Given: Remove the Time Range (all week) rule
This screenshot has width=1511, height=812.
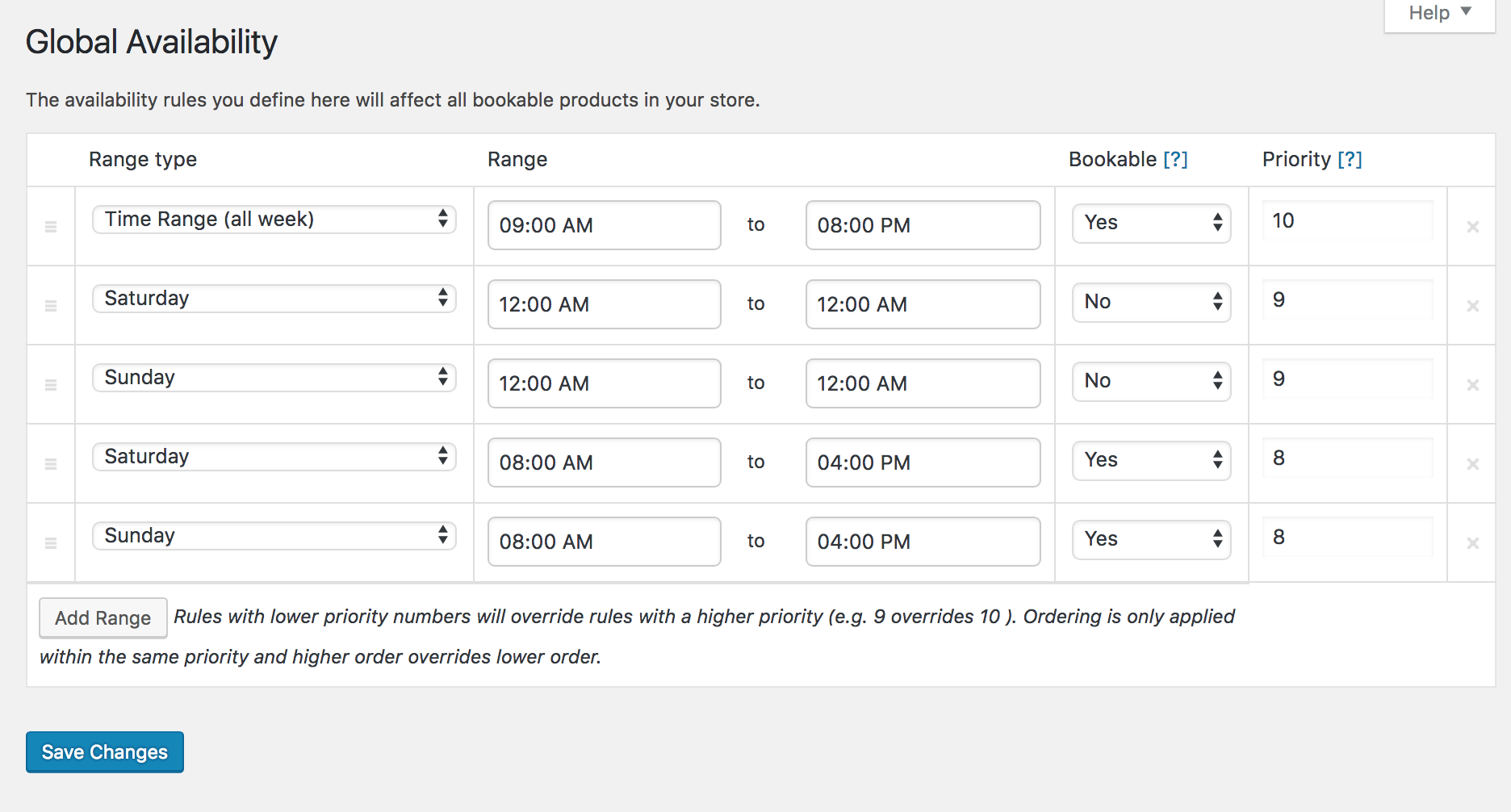Looking at the screenshot, I should tap(1472, 227).
